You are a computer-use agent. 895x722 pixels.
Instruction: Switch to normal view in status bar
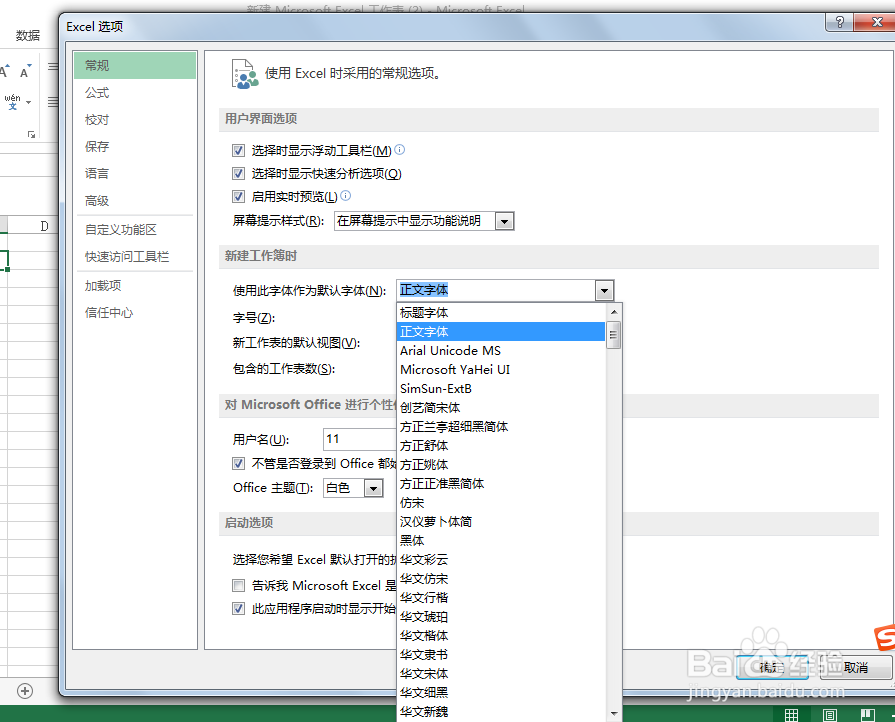tap(791, 715)
